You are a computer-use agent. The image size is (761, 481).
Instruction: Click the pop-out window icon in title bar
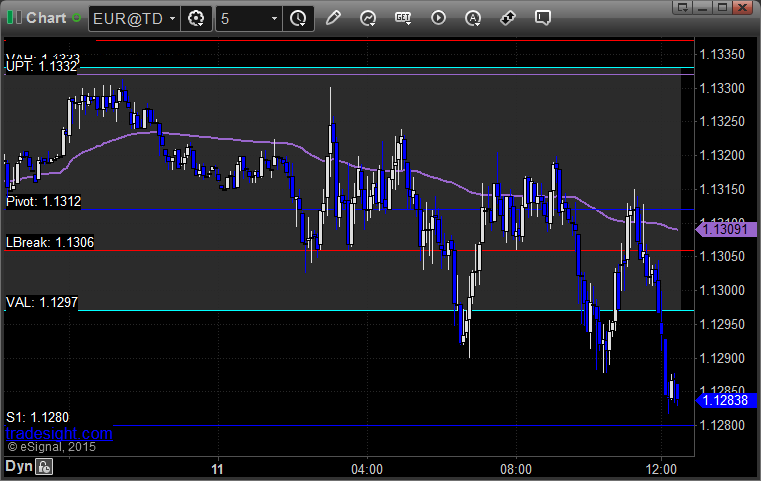[x=683, y=7]
